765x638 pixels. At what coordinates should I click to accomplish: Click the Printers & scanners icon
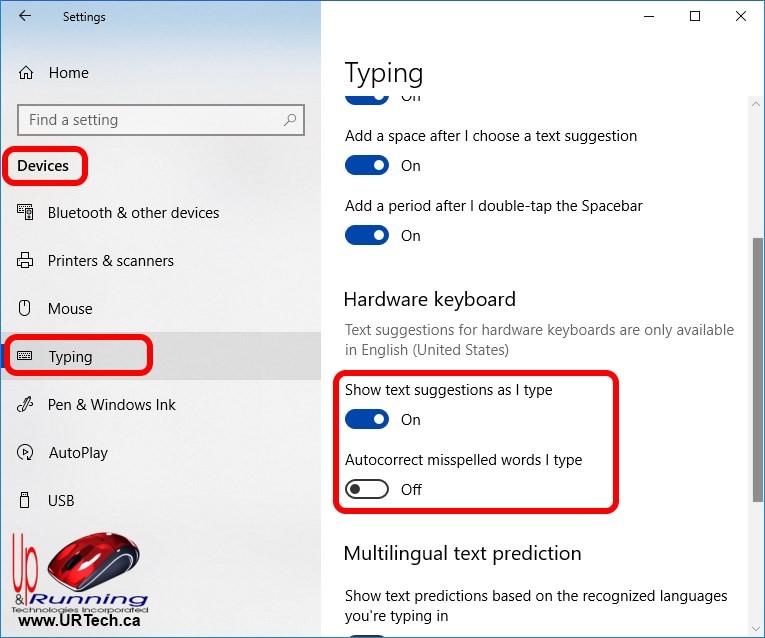pyautogui.click(x=26, y=261)
